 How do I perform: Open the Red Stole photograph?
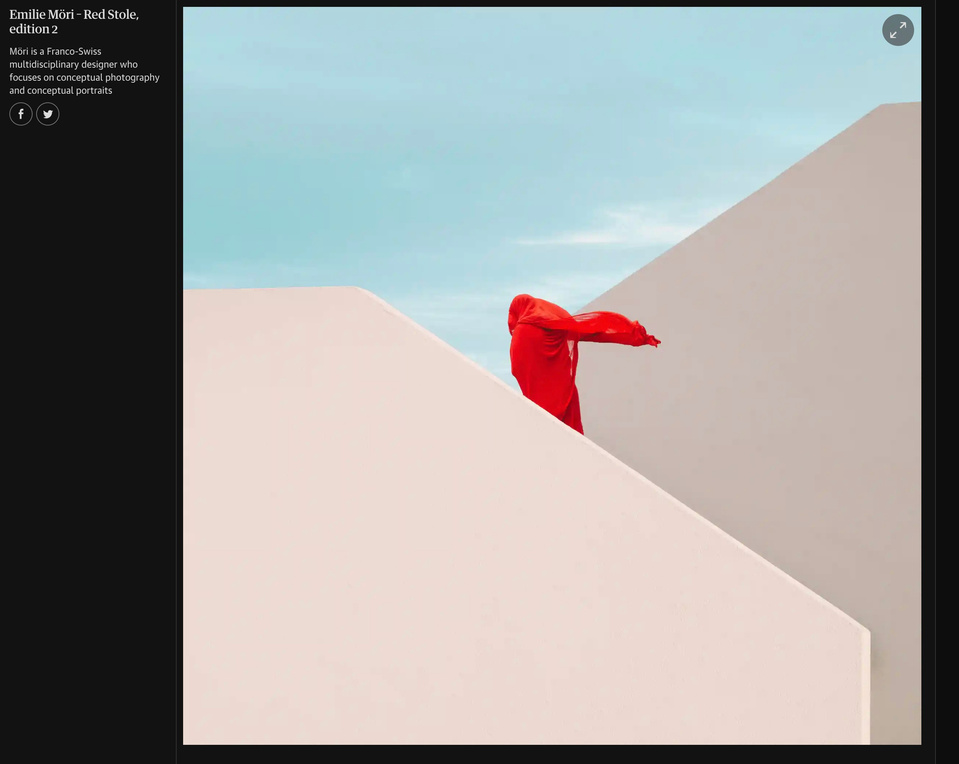[x=552, y=376]
